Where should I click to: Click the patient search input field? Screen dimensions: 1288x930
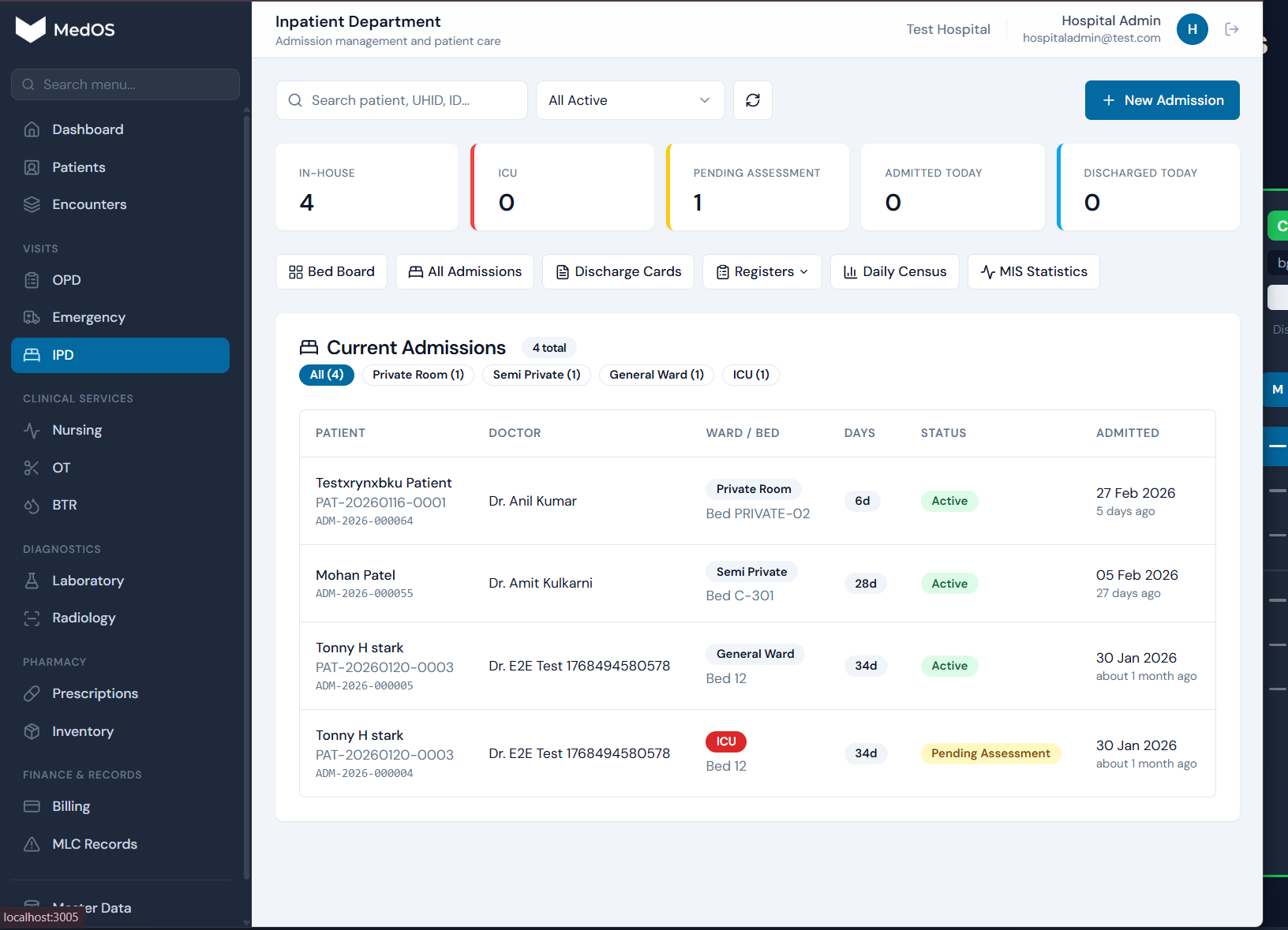401,100
